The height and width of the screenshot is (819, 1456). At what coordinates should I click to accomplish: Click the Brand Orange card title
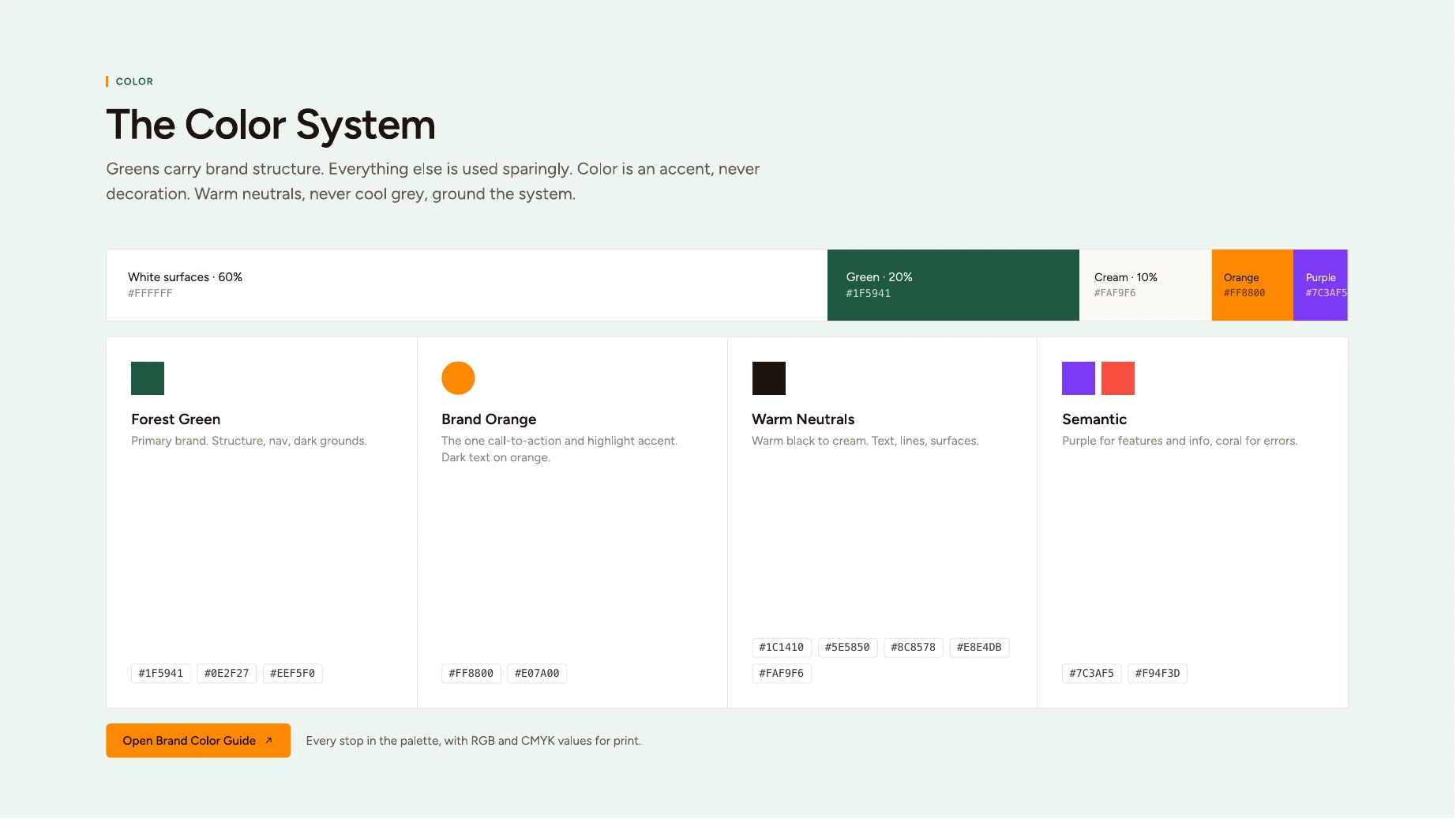point(489,419)
